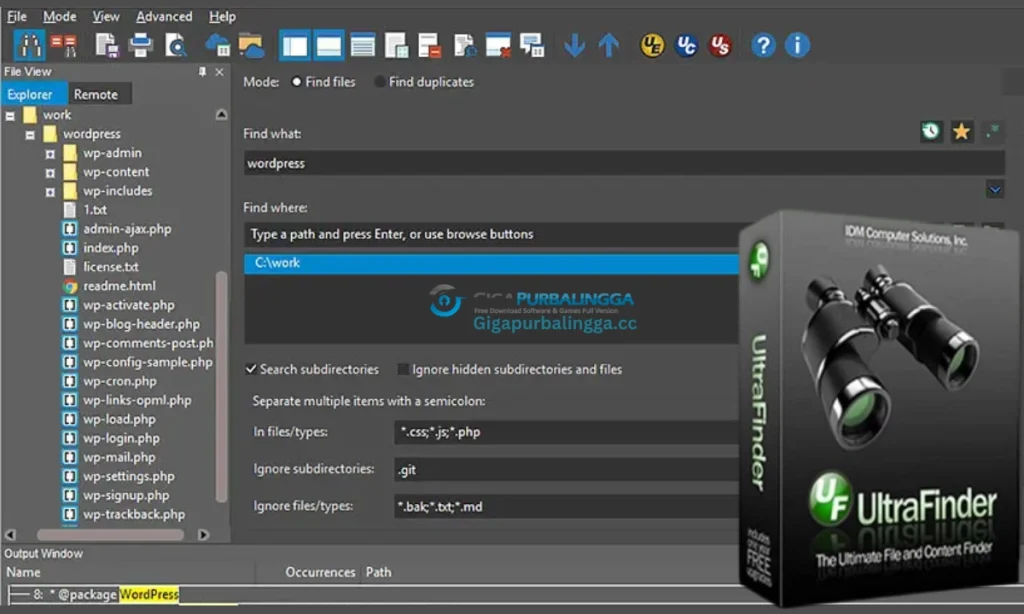1024x614 pixels.
Task: Toggle the File View side panel icon
Action: click(295, 45)
